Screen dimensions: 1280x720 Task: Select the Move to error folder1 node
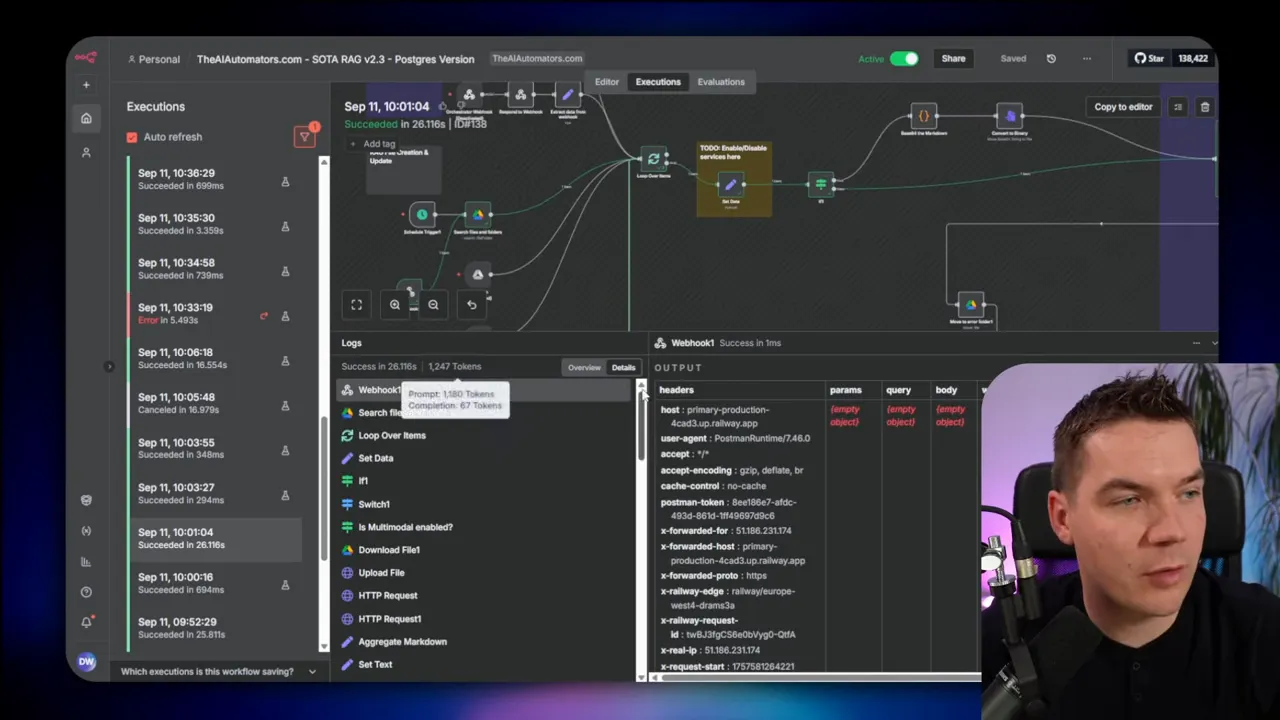coord(970,305)
